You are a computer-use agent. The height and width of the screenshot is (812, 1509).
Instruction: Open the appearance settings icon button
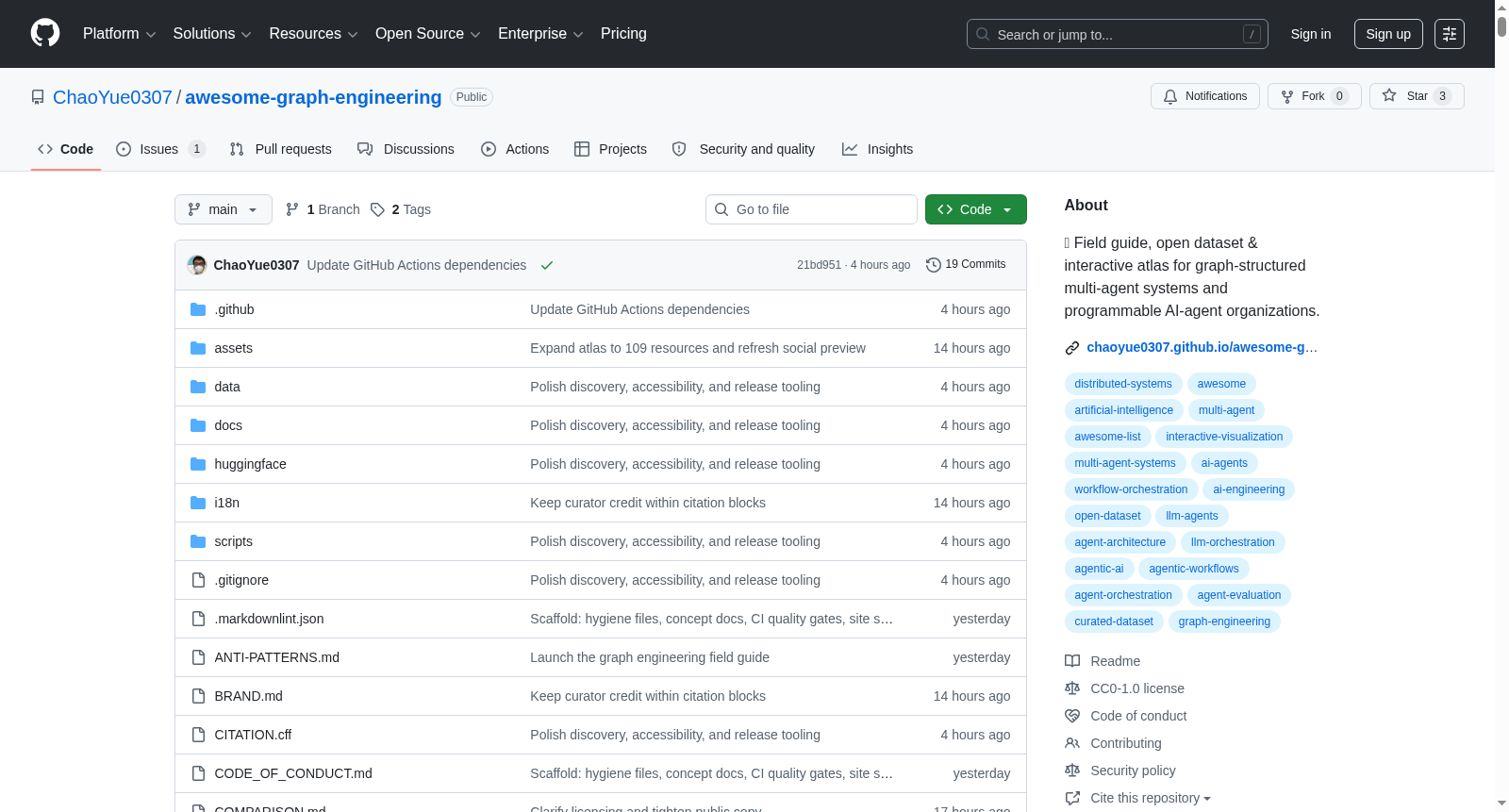pos(1450,34)
